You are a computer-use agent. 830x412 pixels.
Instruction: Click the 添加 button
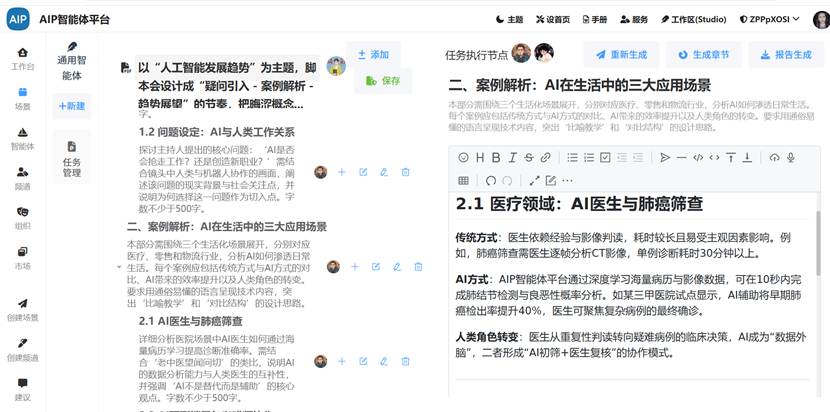(x=374, y=55)
